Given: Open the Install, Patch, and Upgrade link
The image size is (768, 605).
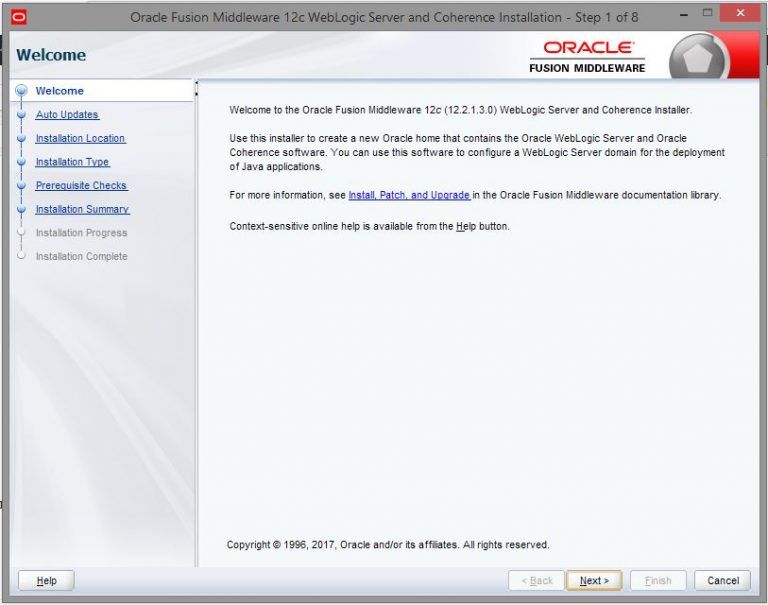Looking at the screenshot, I should pos(408,195).
